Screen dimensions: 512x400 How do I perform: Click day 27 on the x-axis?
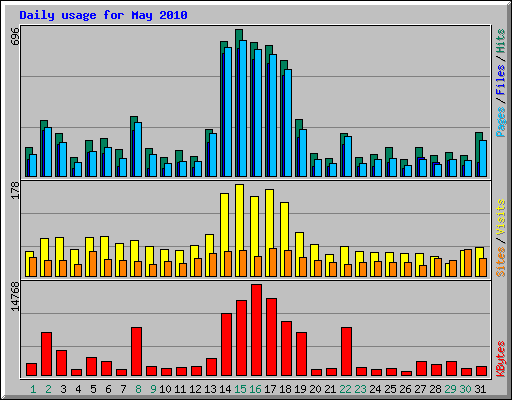pyautogui.click(x=420, y=389)
